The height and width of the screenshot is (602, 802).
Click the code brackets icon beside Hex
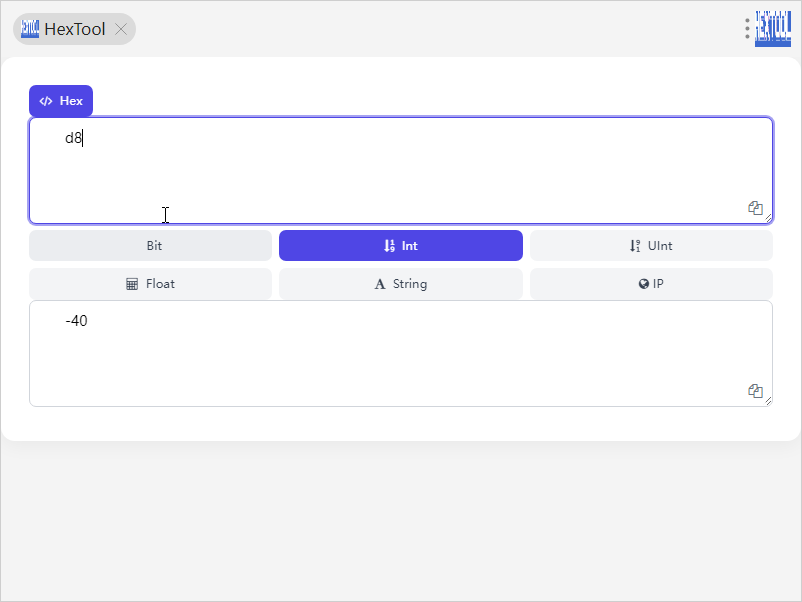pyautogui.click(x=46, y=101)
